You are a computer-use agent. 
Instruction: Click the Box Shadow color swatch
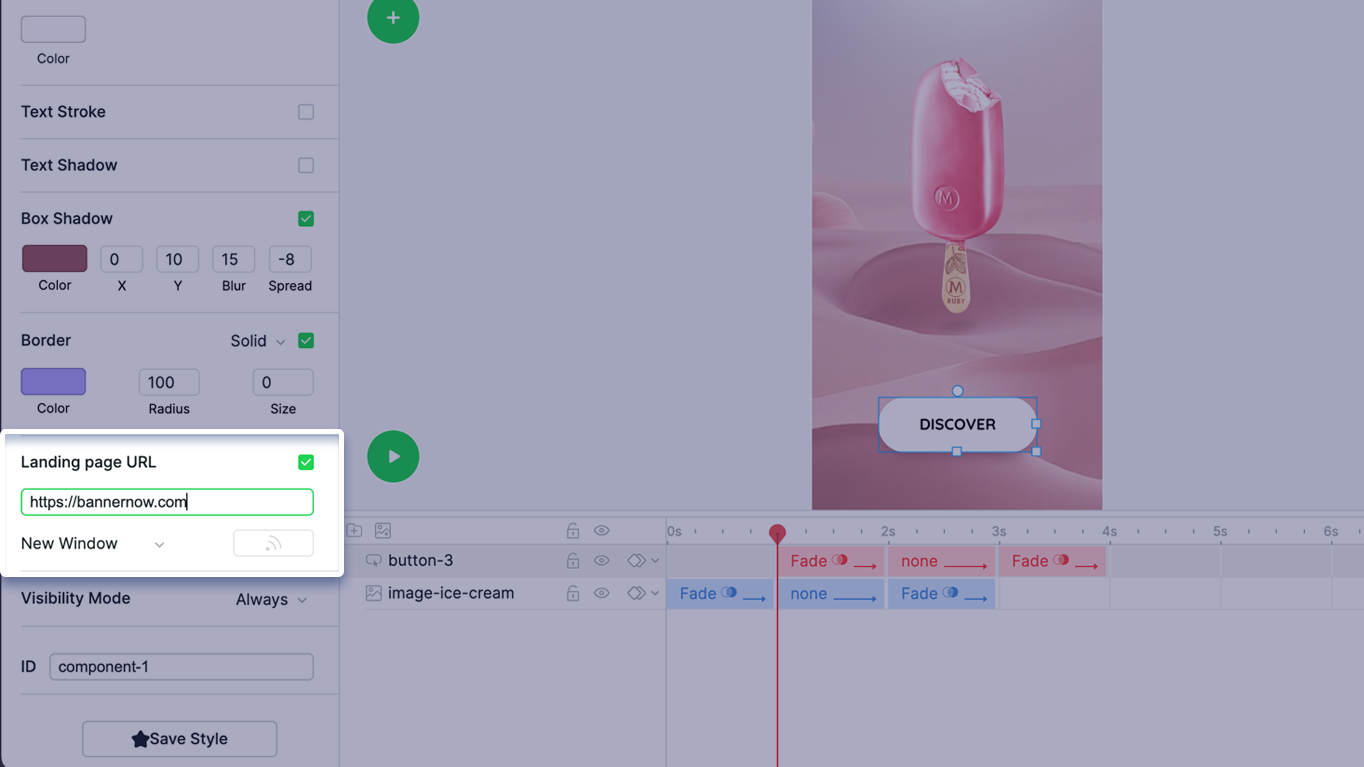tap(55, 259)
